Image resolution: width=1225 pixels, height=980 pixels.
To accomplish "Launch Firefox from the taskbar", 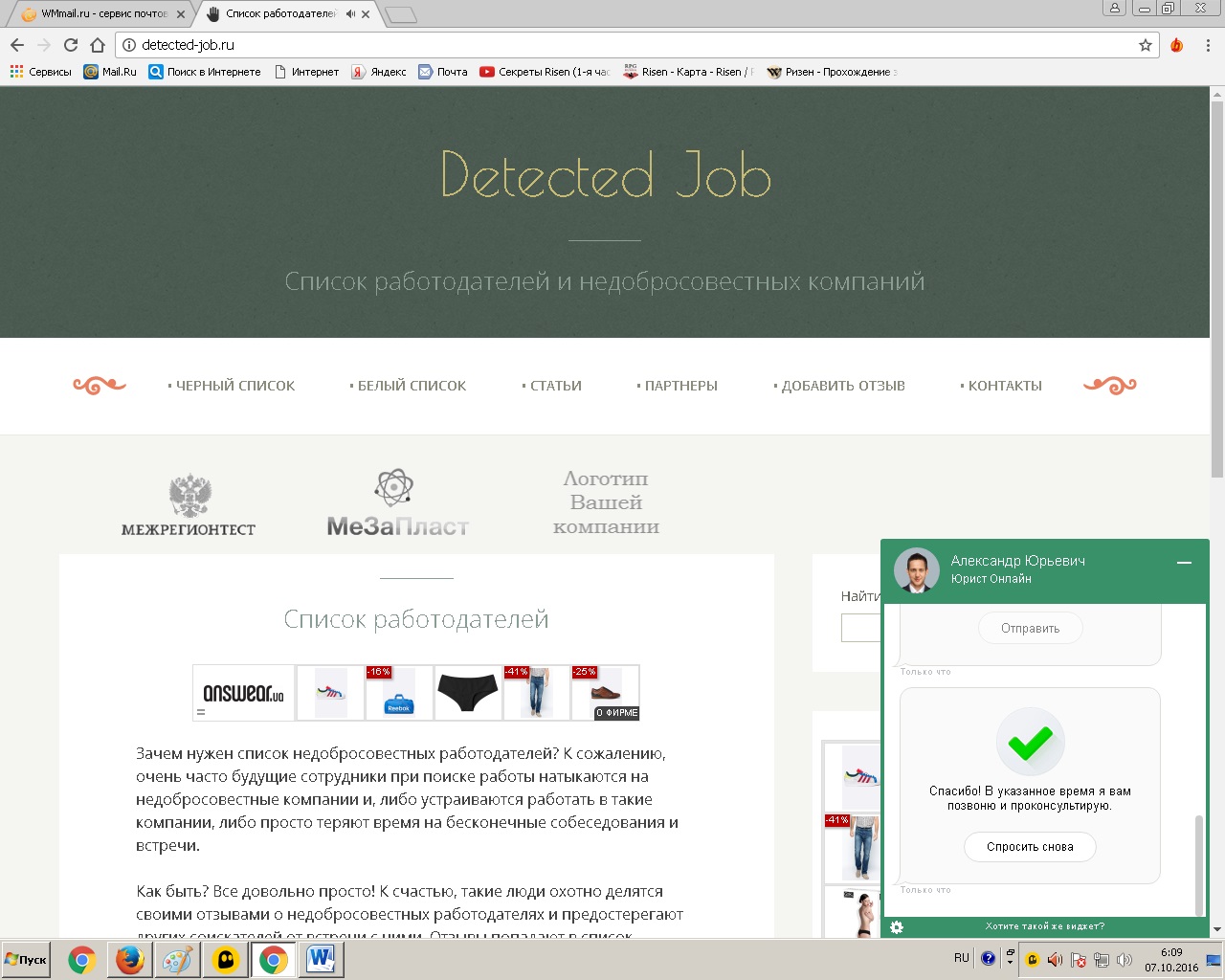I will (129, 960).
